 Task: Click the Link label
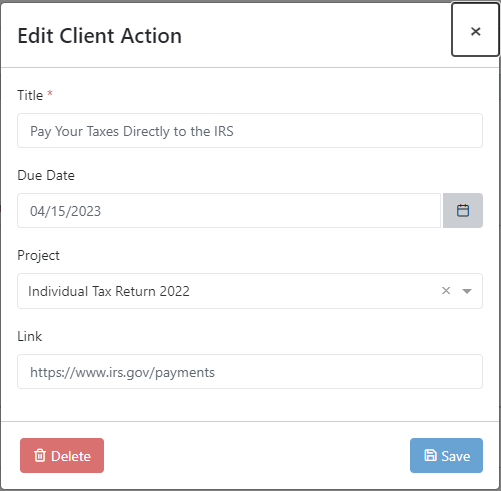pyautogui.click(x=30, y=336)
